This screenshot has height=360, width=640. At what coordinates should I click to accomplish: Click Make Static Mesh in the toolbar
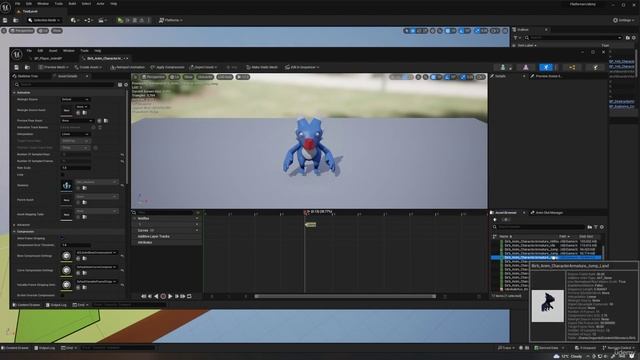click(x=262, y=67)
